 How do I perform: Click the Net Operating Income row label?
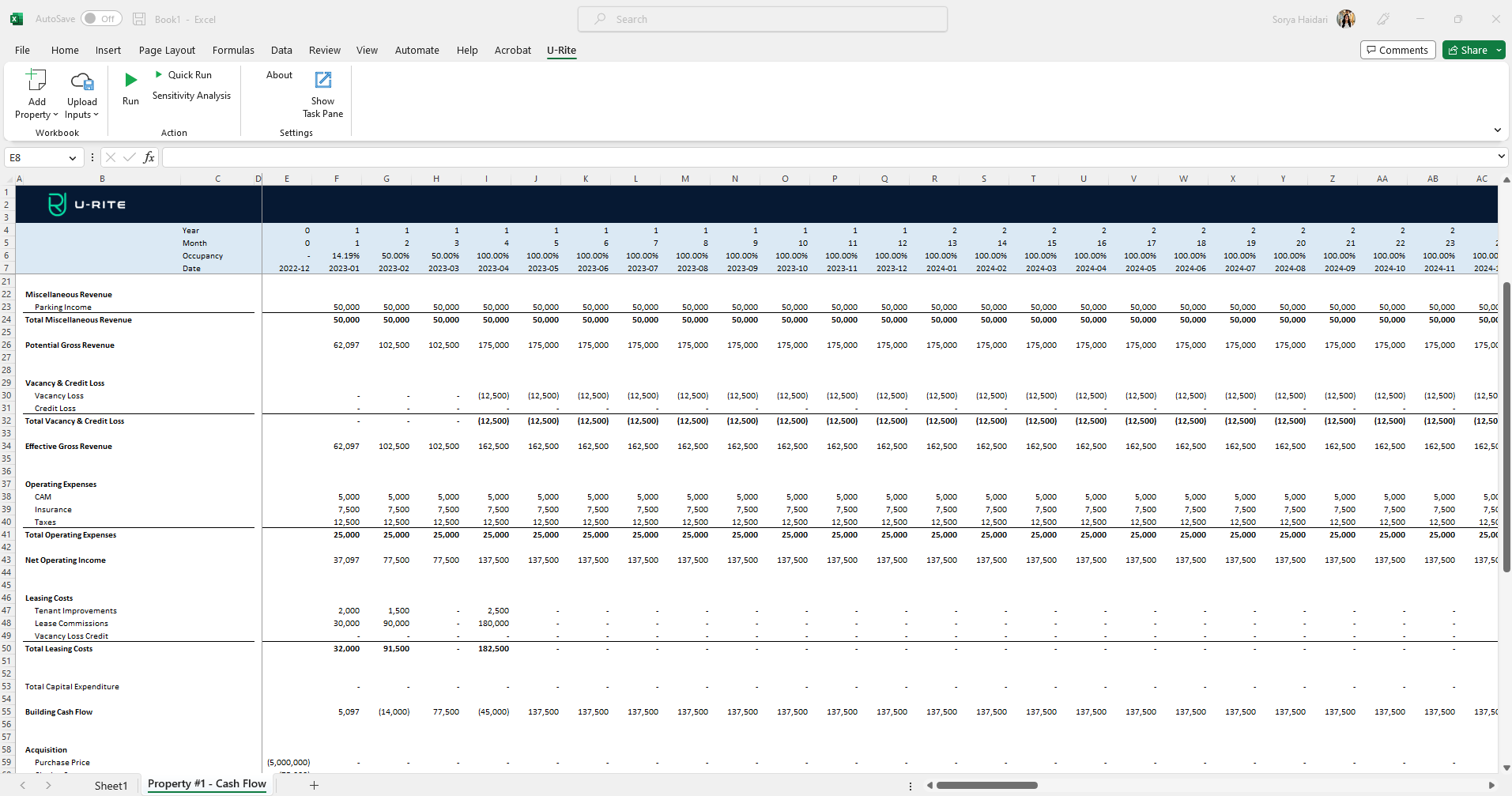tap(66, 560)
